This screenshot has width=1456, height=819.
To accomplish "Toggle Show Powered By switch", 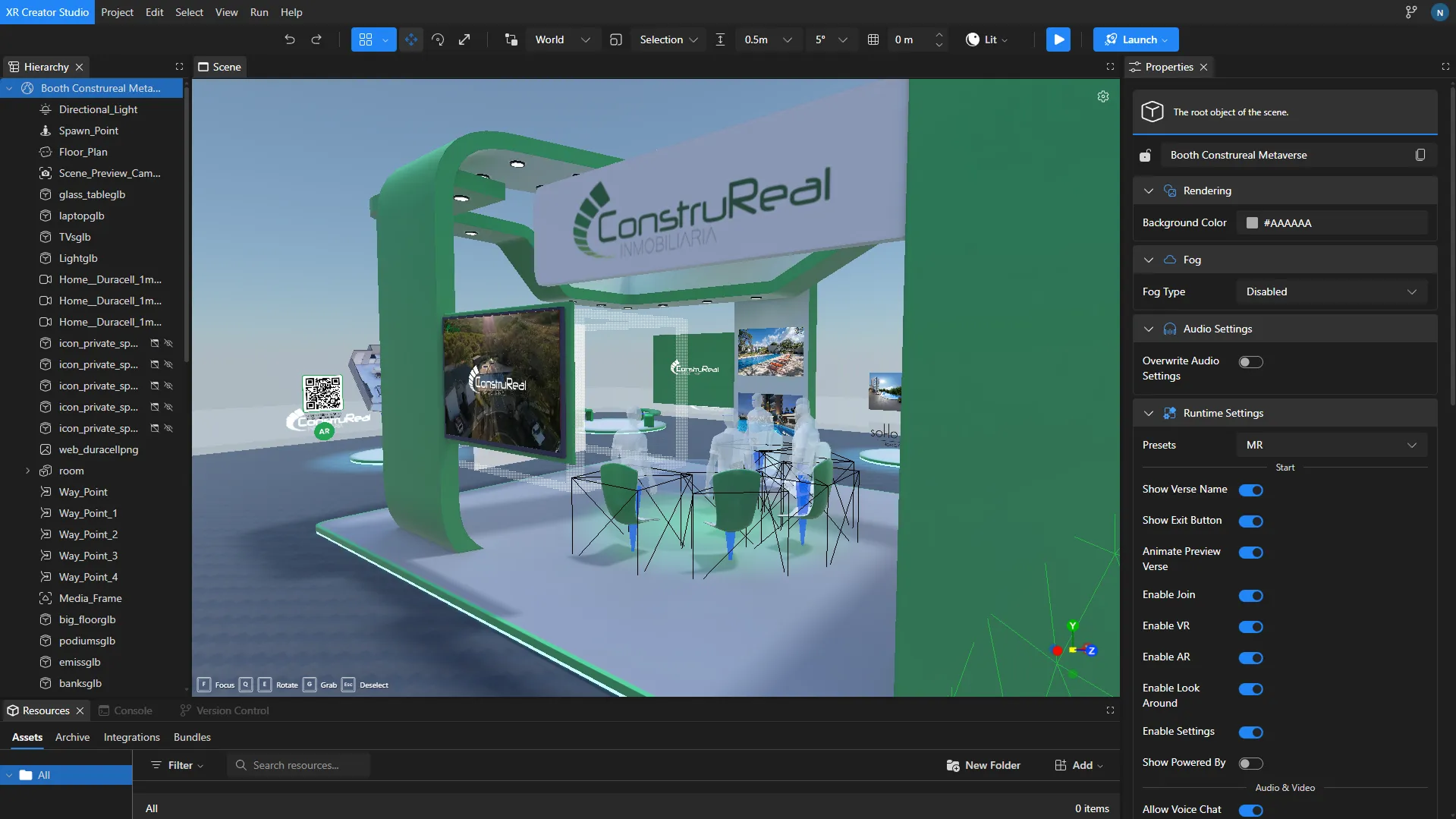I will point(1250,764).
